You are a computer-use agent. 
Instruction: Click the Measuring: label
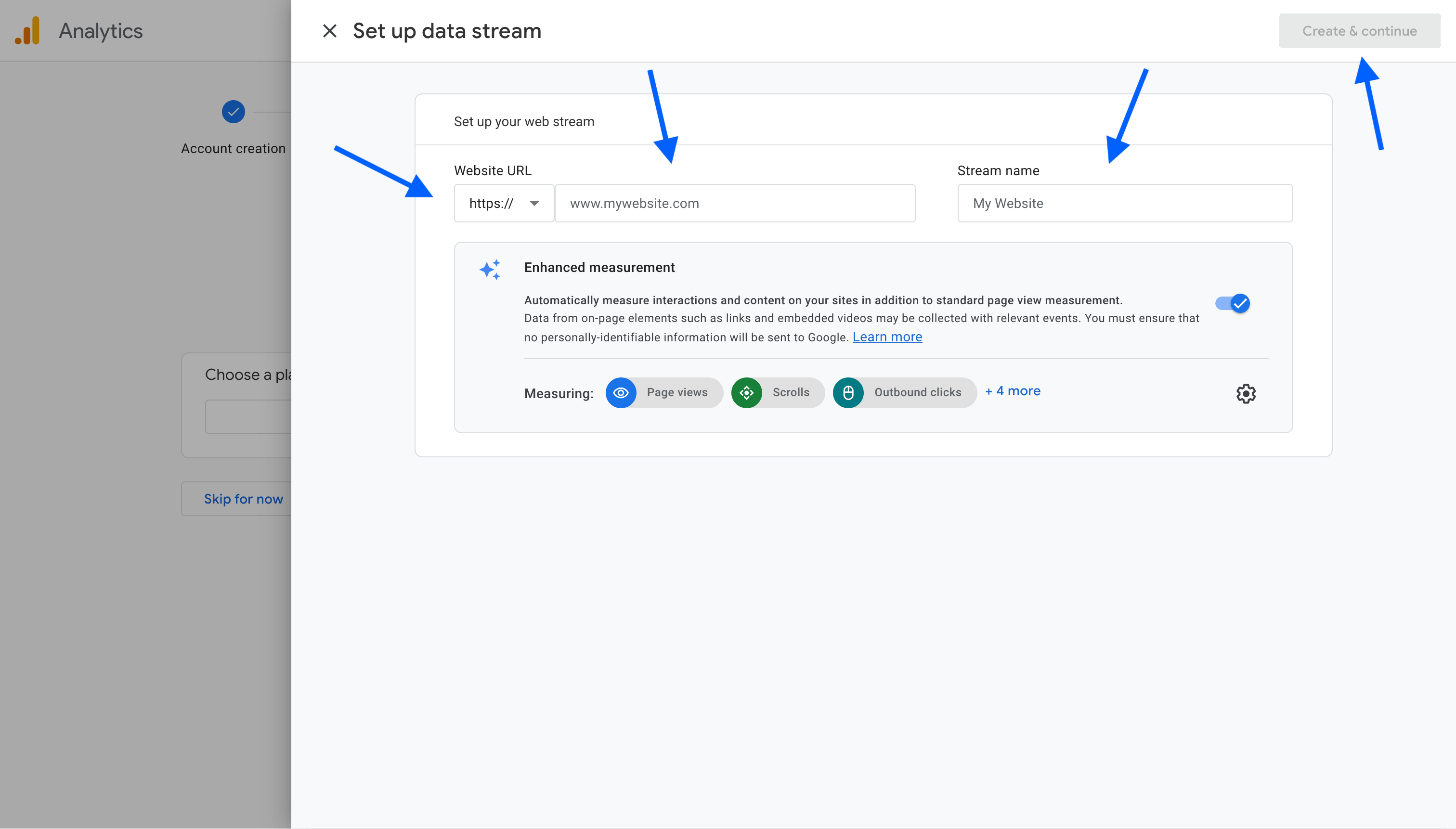click(x=559, y=393)
